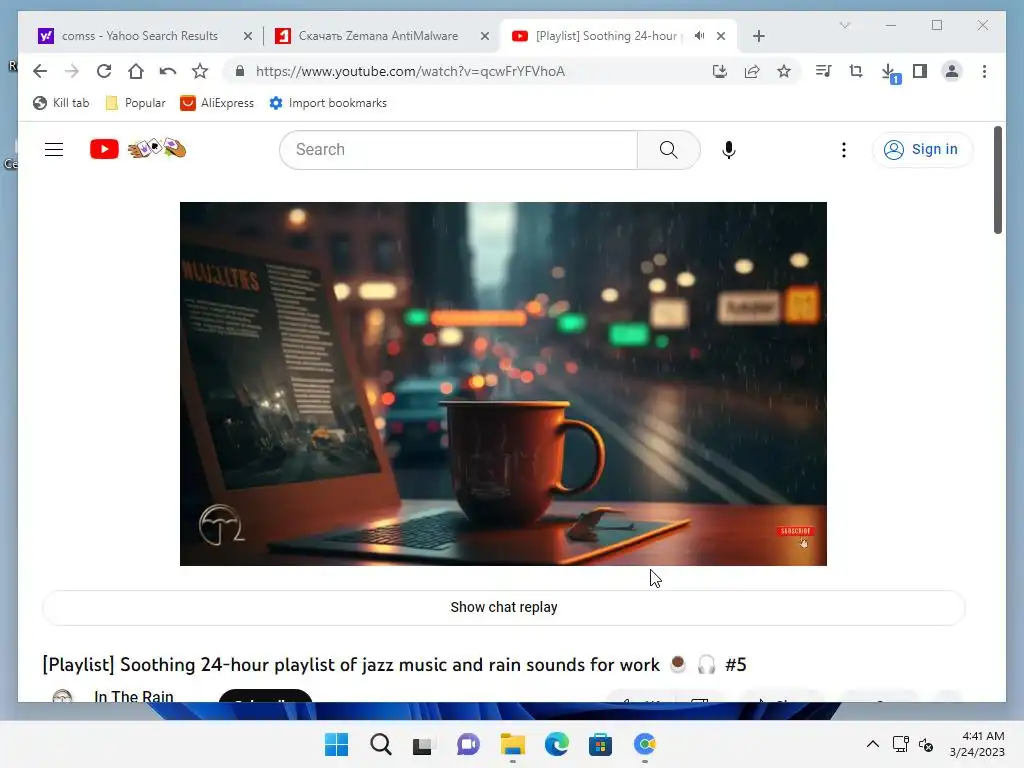Click the active browser taskbar icon

click(645, 744)
